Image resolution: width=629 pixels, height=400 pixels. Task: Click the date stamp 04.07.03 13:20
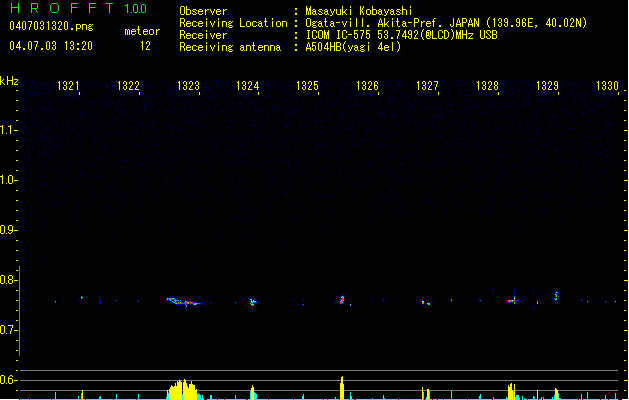click(51, 46)
